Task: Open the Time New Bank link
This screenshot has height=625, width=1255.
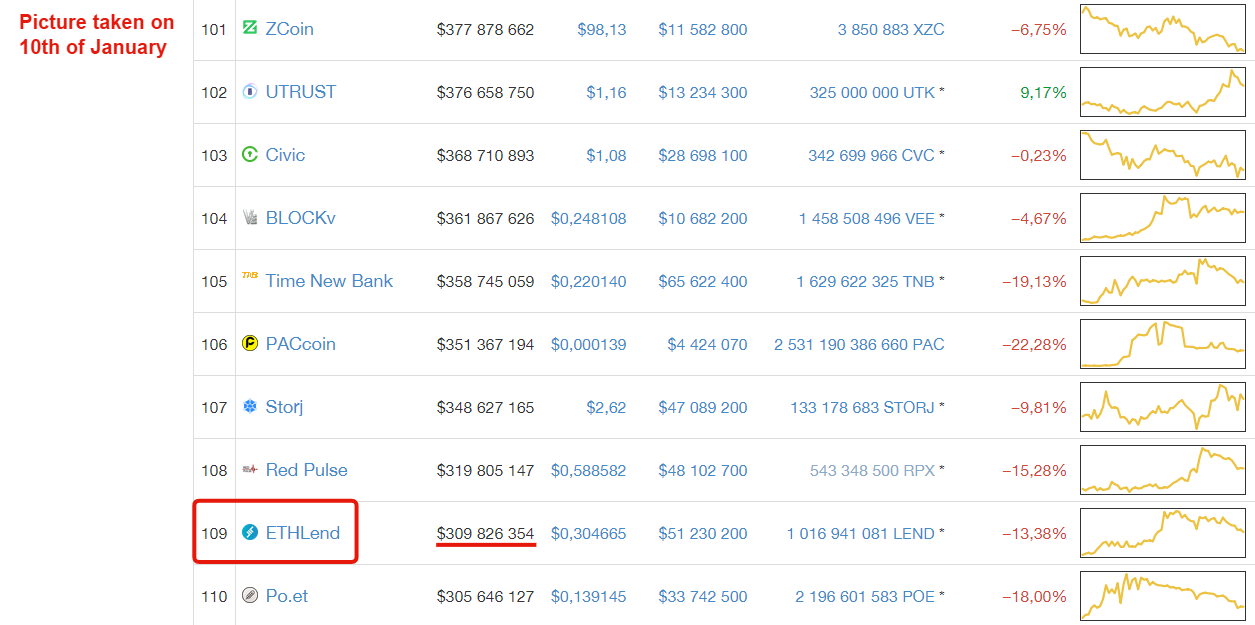Action: click(329, 281)
